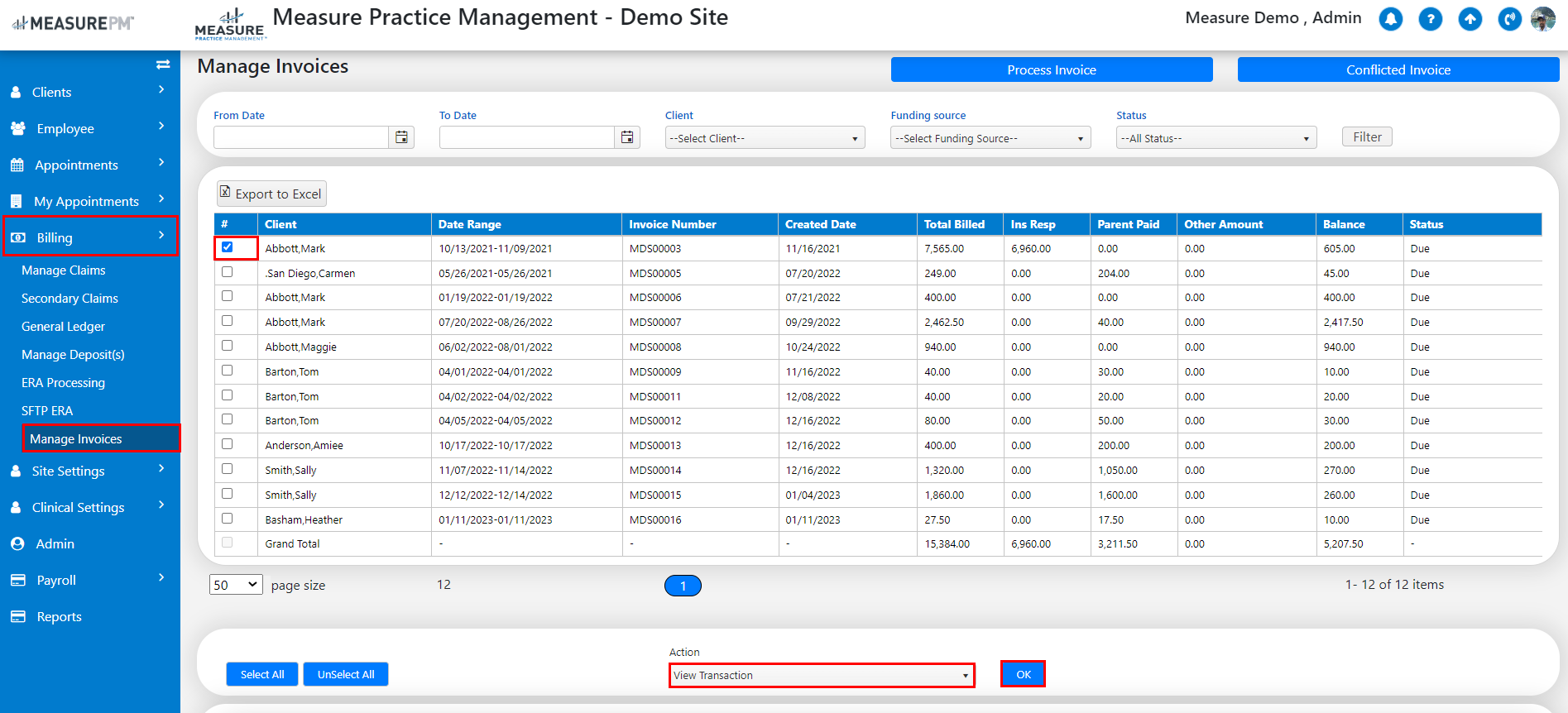Click the Filter button
The width and height of the screenshot is (1568, 713).
point(1367,137)
